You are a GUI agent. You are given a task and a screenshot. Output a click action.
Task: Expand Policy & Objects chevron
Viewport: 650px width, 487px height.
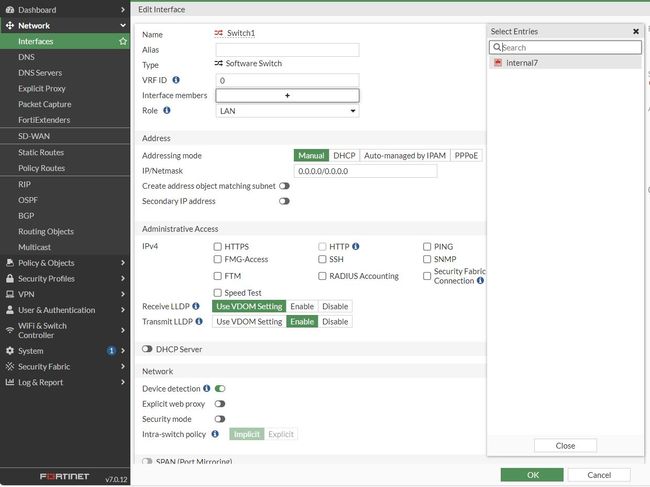[123, 263]
